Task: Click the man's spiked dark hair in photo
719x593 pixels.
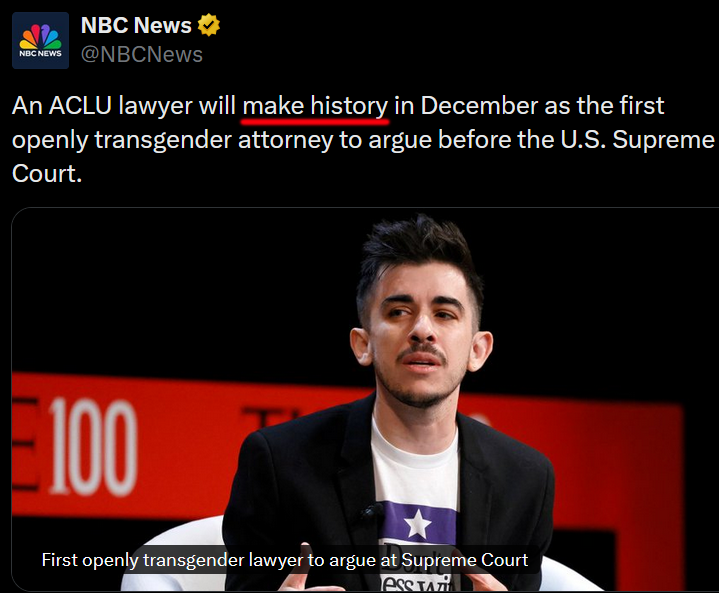Action: click(418, 250)
